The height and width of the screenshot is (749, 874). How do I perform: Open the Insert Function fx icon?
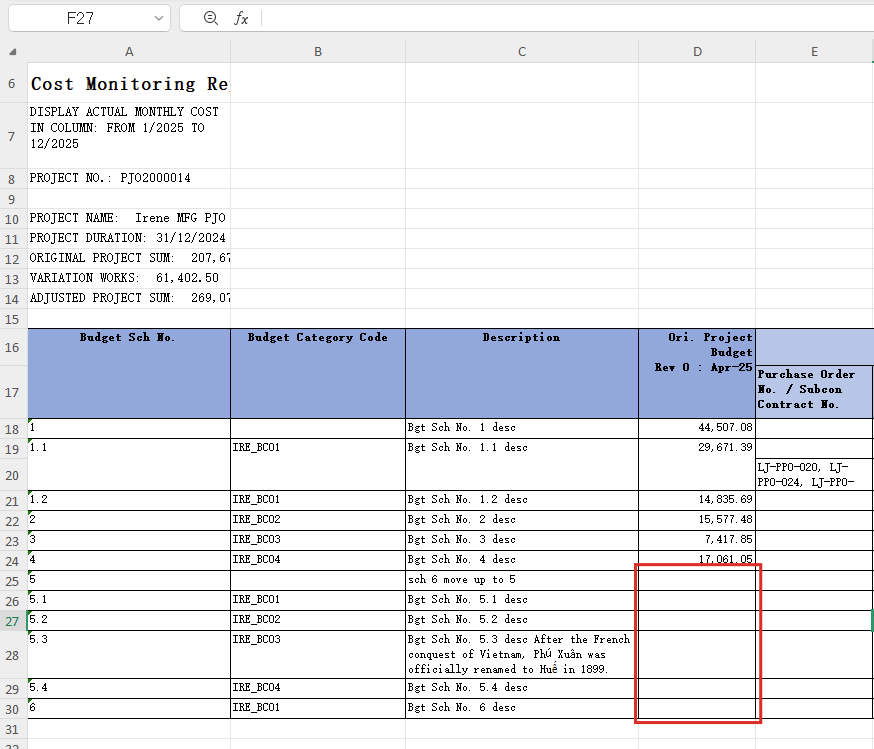241,18
